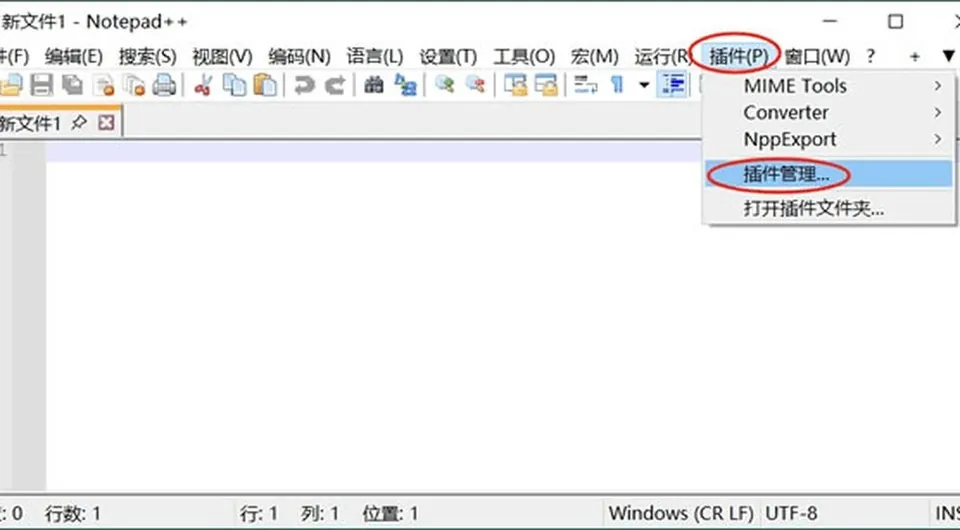
Task: Select the 新文件1 document tab
Action: [x=60, y=122]
